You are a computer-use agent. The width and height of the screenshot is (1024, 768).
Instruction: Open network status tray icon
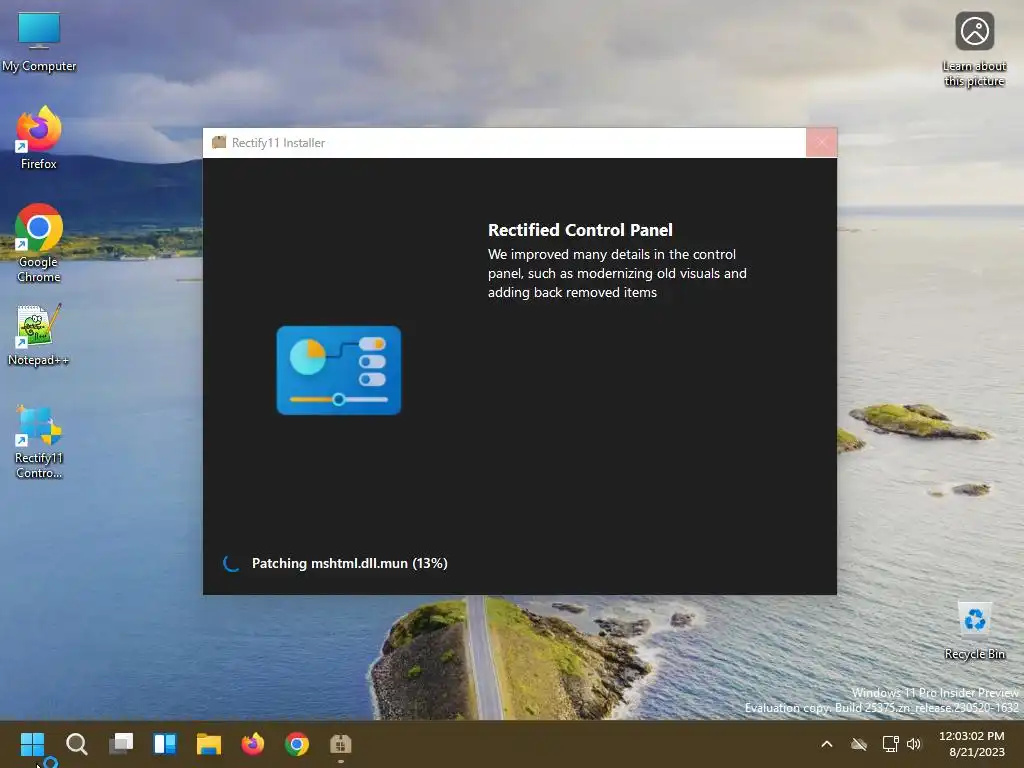pos(890,744)
